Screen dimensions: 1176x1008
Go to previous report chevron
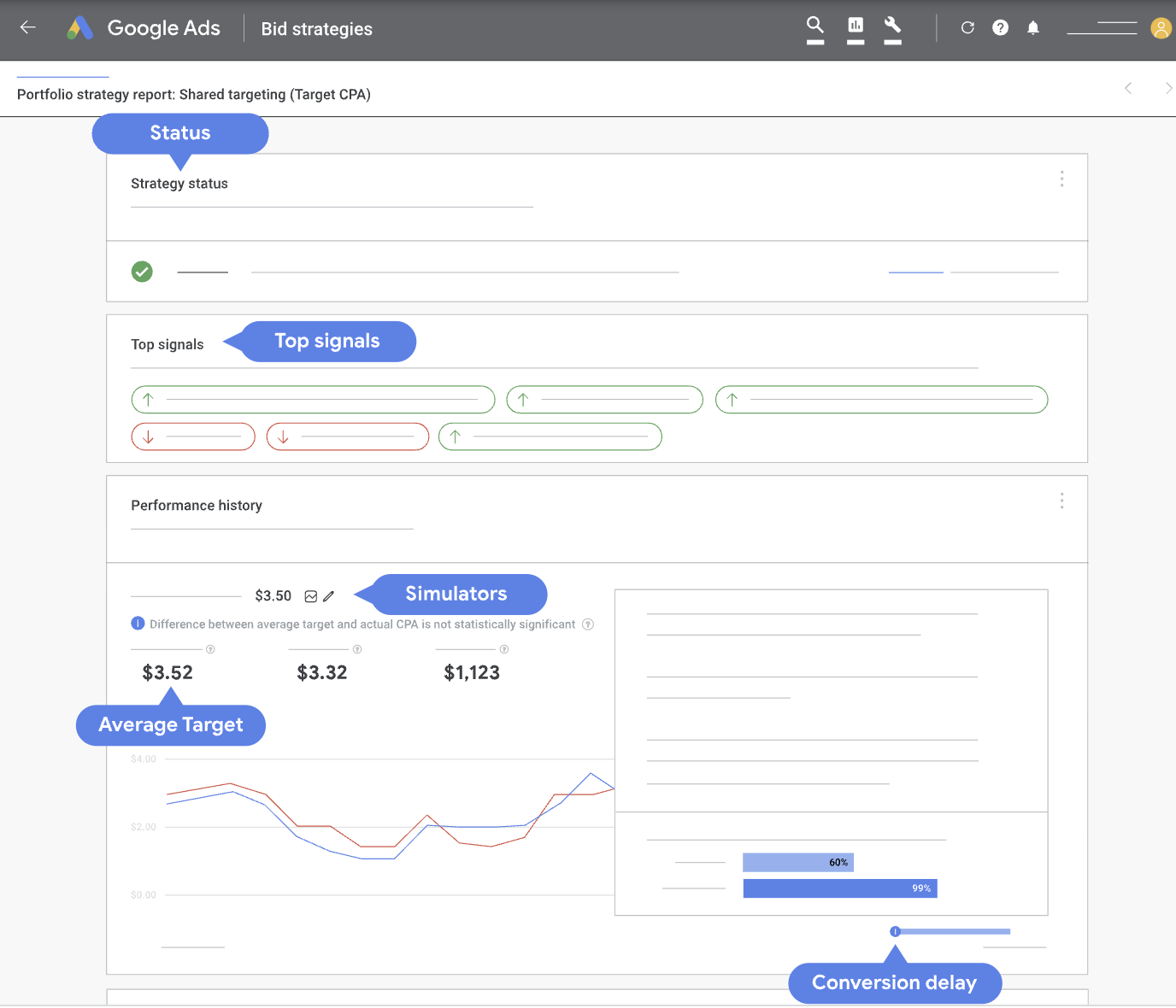[1128, 88]
